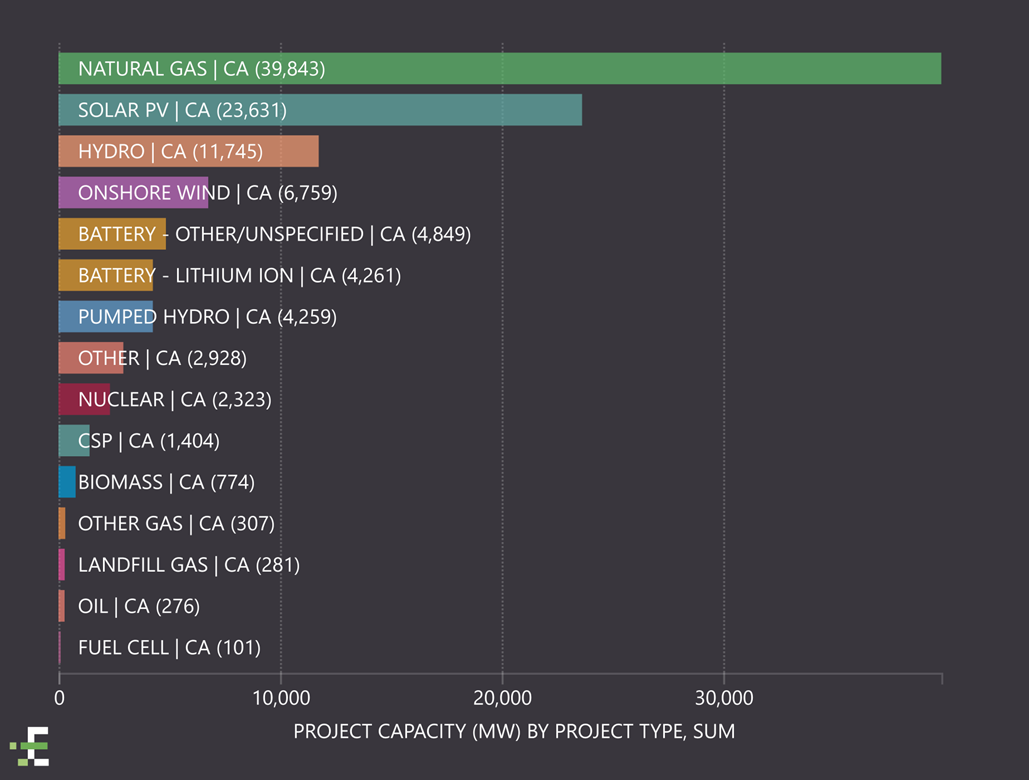Click the Fuel Cell bar
Screen dimensions: 1029x780
pyautogui.click(x=61, y=647)
